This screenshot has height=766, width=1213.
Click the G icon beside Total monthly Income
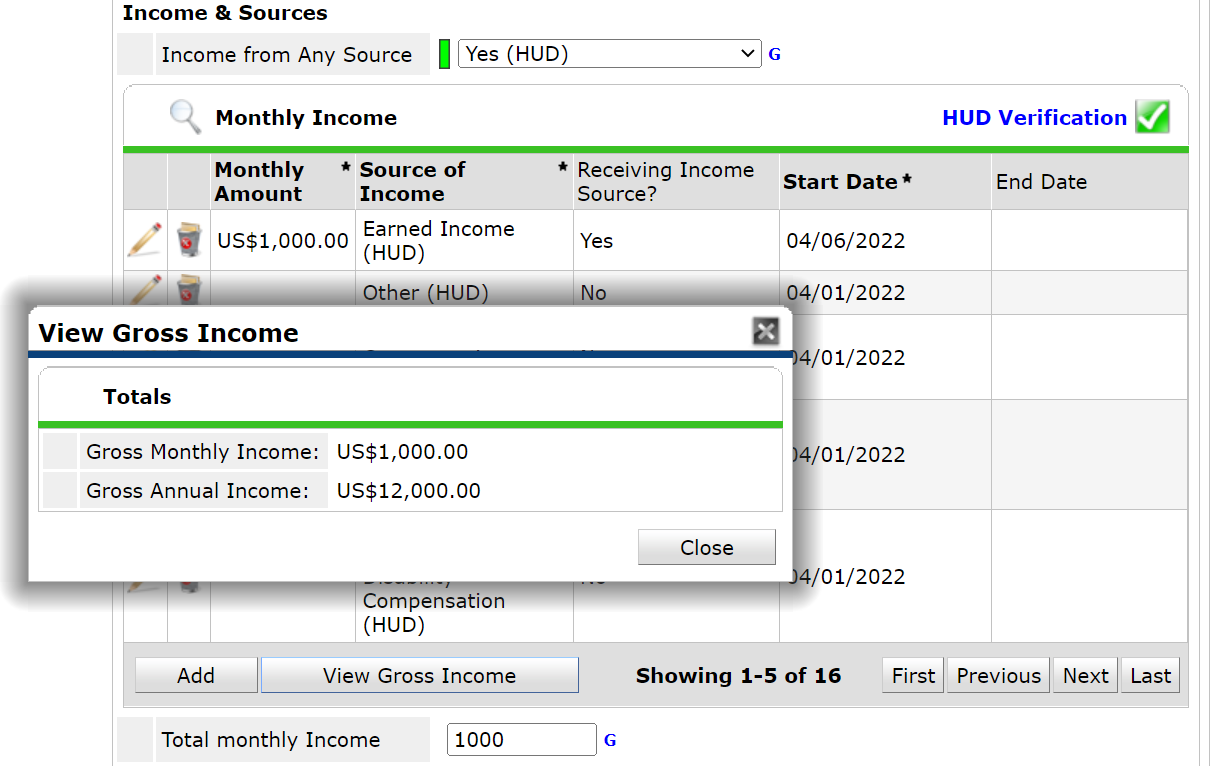(610, 741)
